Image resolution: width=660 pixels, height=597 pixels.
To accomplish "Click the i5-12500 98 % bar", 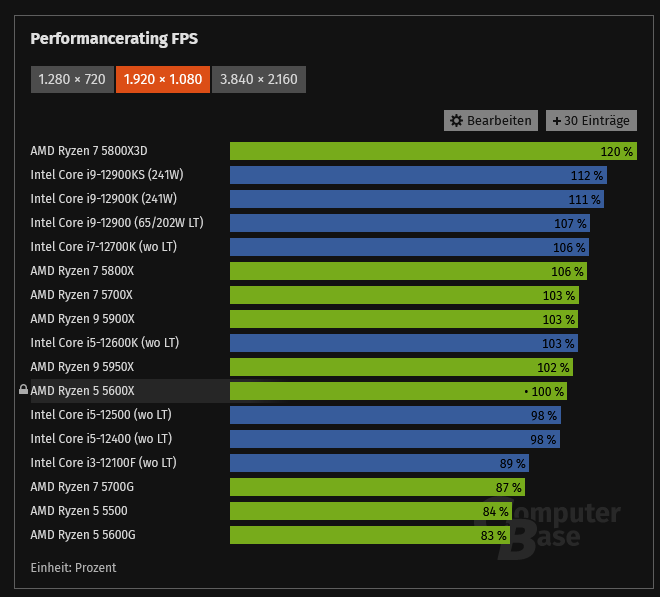I will pyautogui.click(x=395, y=415).
